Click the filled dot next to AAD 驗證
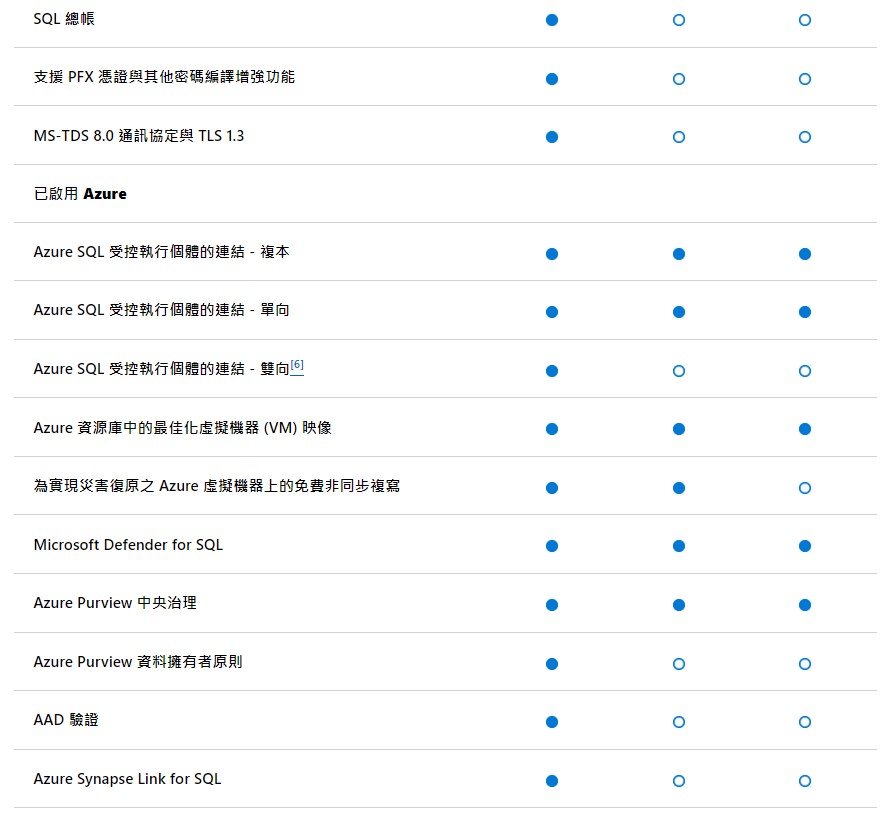This screenshot has height=817, width=895. (x=551, y=721)
